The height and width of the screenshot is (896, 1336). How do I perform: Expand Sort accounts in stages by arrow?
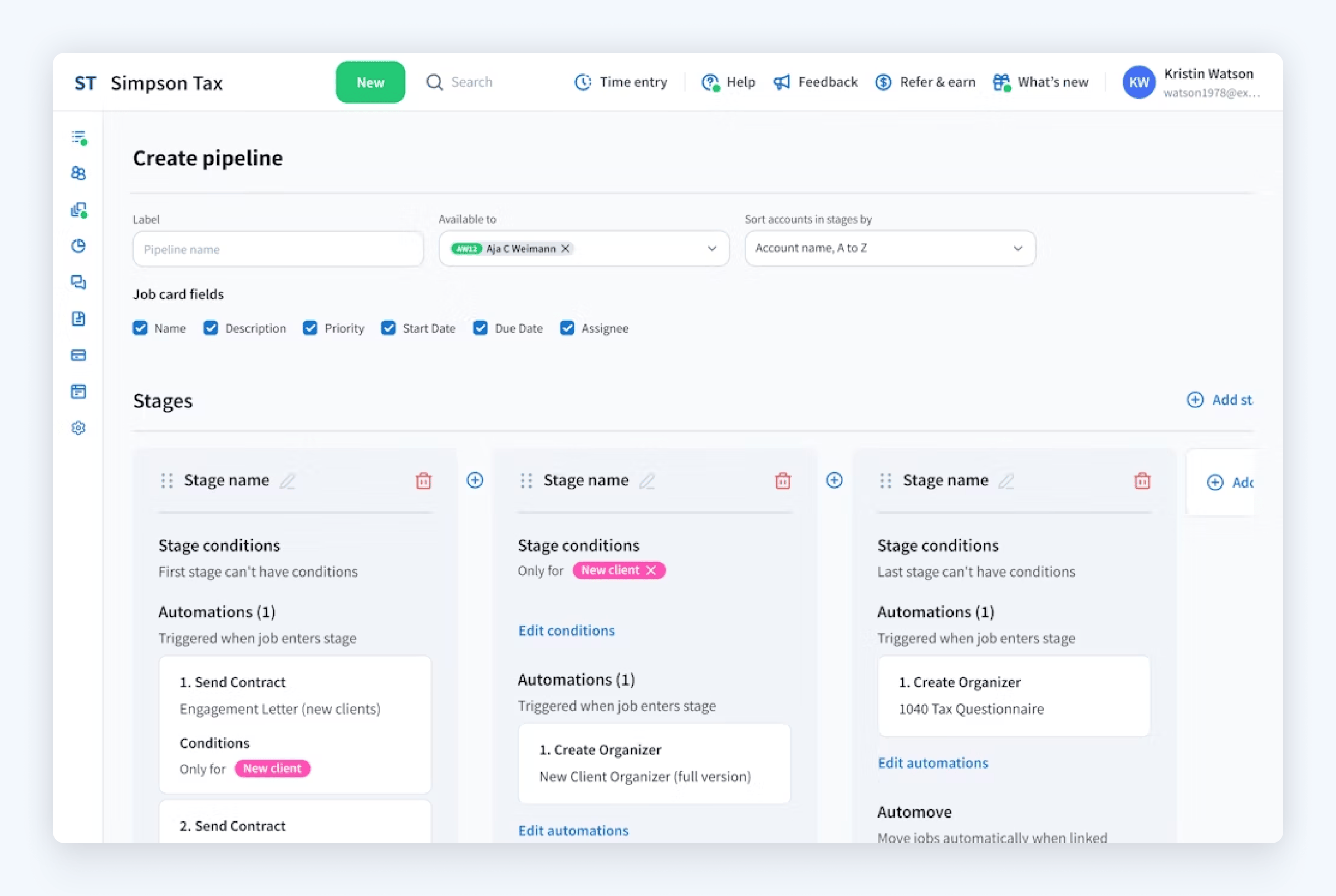click(x=1018, y=249)
